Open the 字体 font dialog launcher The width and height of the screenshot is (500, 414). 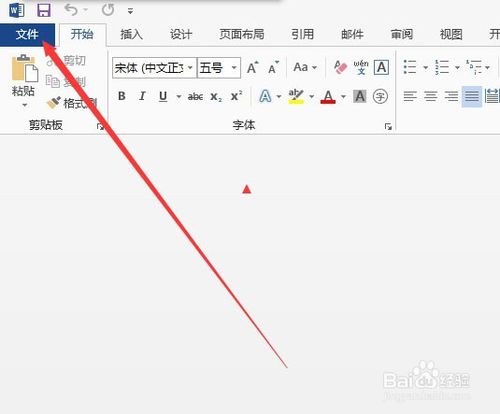(388, 126)
